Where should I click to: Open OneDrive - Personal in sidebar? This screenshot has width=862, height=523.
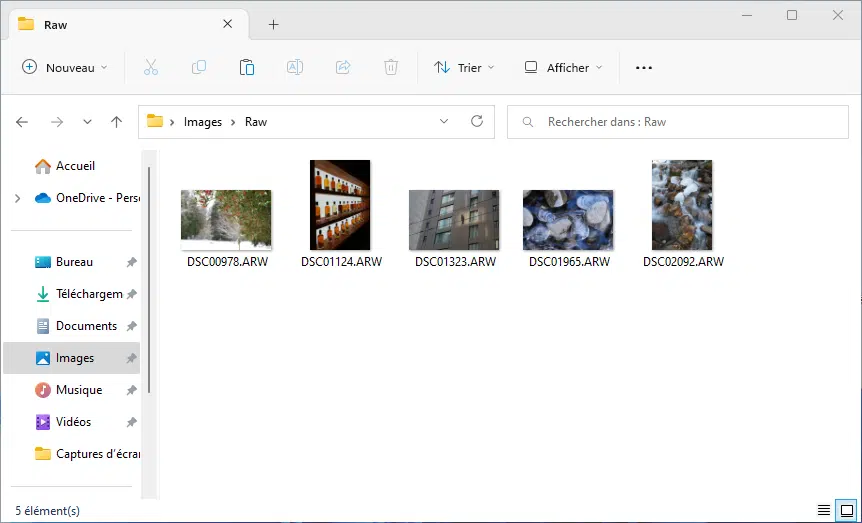click(x=87, y=198)
